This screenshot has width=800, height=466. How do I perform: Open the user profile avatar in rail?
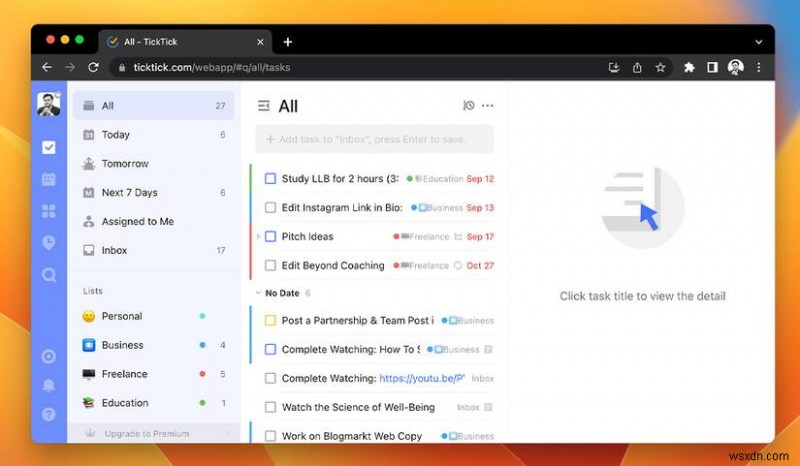tap(48, 105)
